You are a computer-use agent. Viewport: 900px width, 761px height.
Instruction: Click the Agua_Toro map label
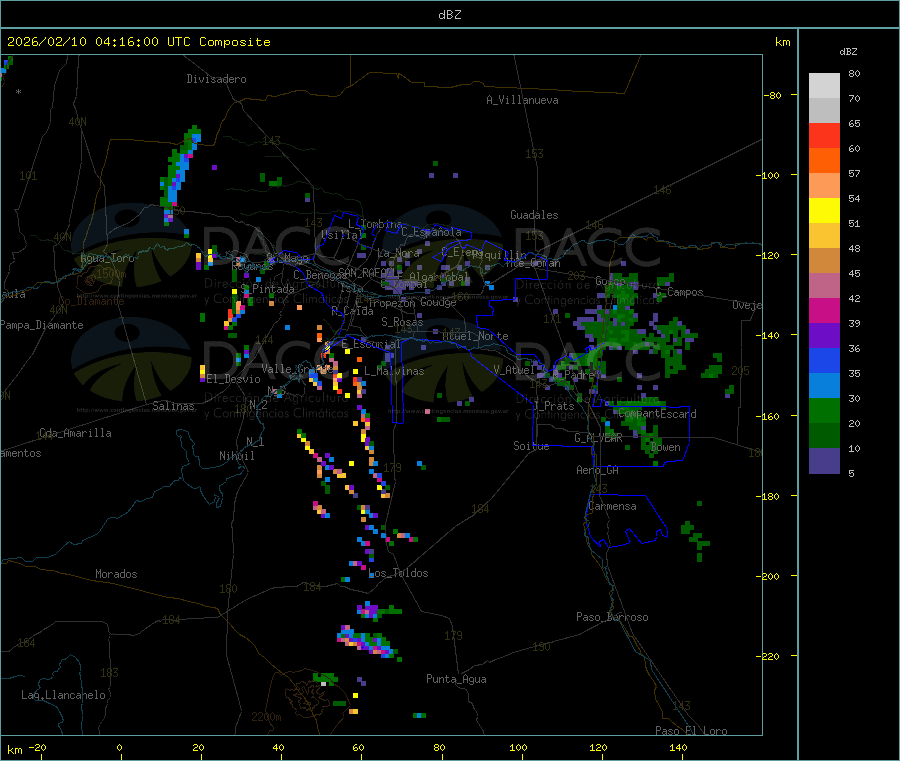click(107, 258)
